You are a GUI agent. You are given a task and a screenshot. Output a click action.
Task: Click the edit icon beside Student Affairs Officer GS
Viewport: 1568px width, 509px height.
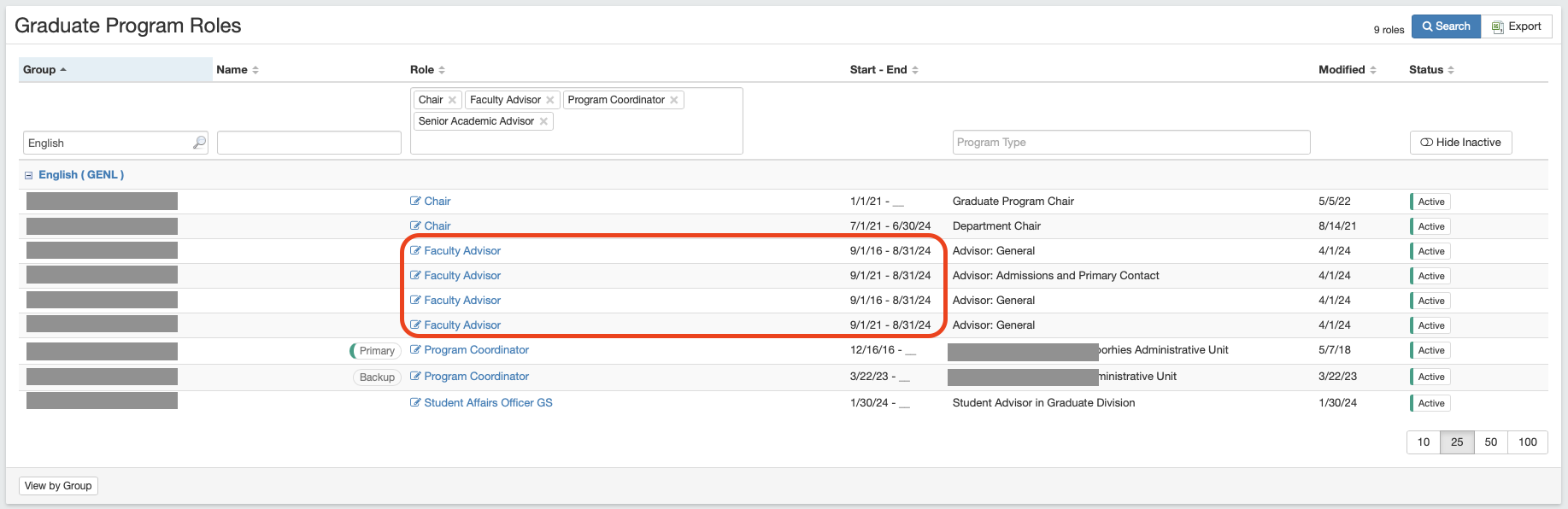tap(415, 403)
